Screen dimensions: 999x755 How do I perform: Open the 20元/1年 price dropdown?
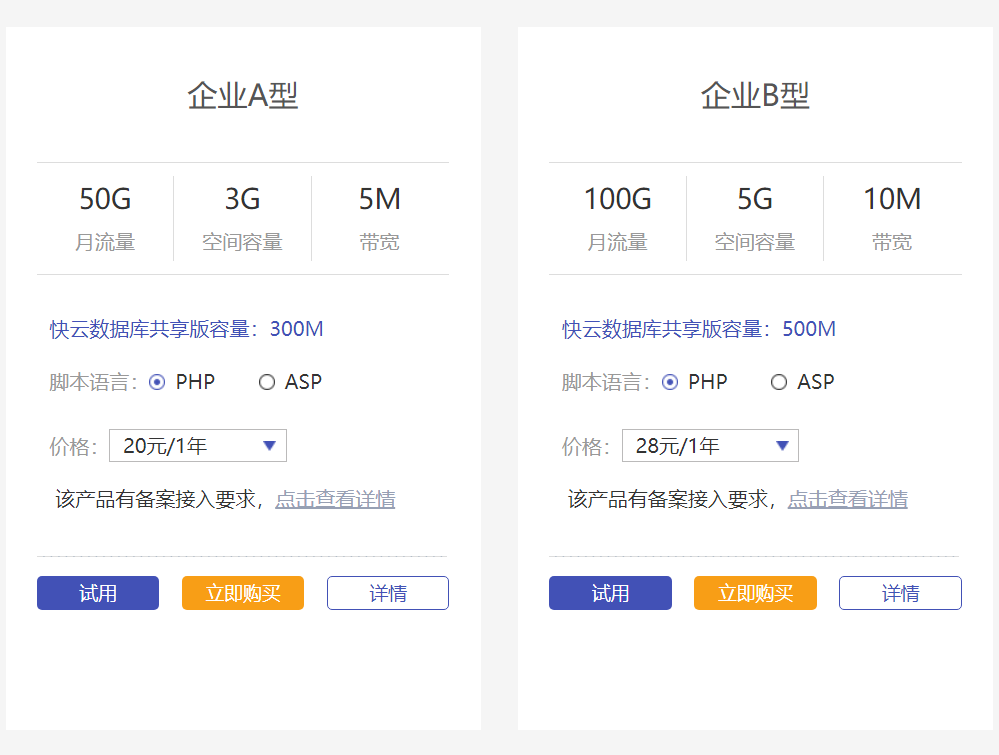198,446
